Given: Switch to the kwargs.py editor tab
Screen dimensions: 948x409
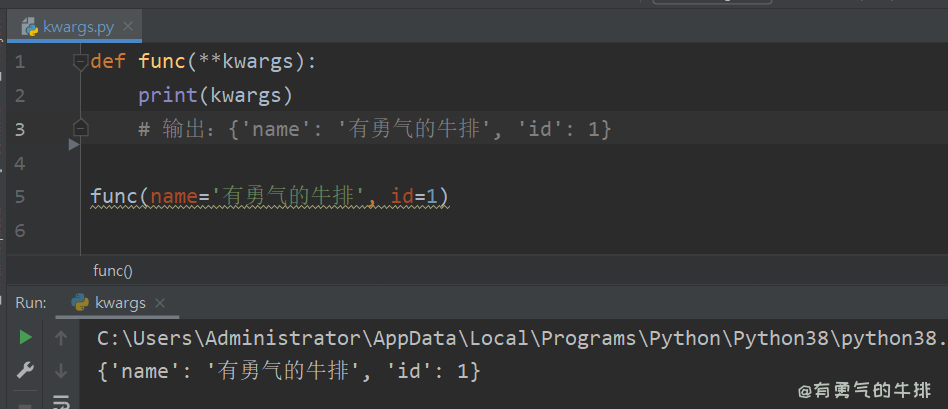Looking at the screenshot, I should click(x=78, y=27).
